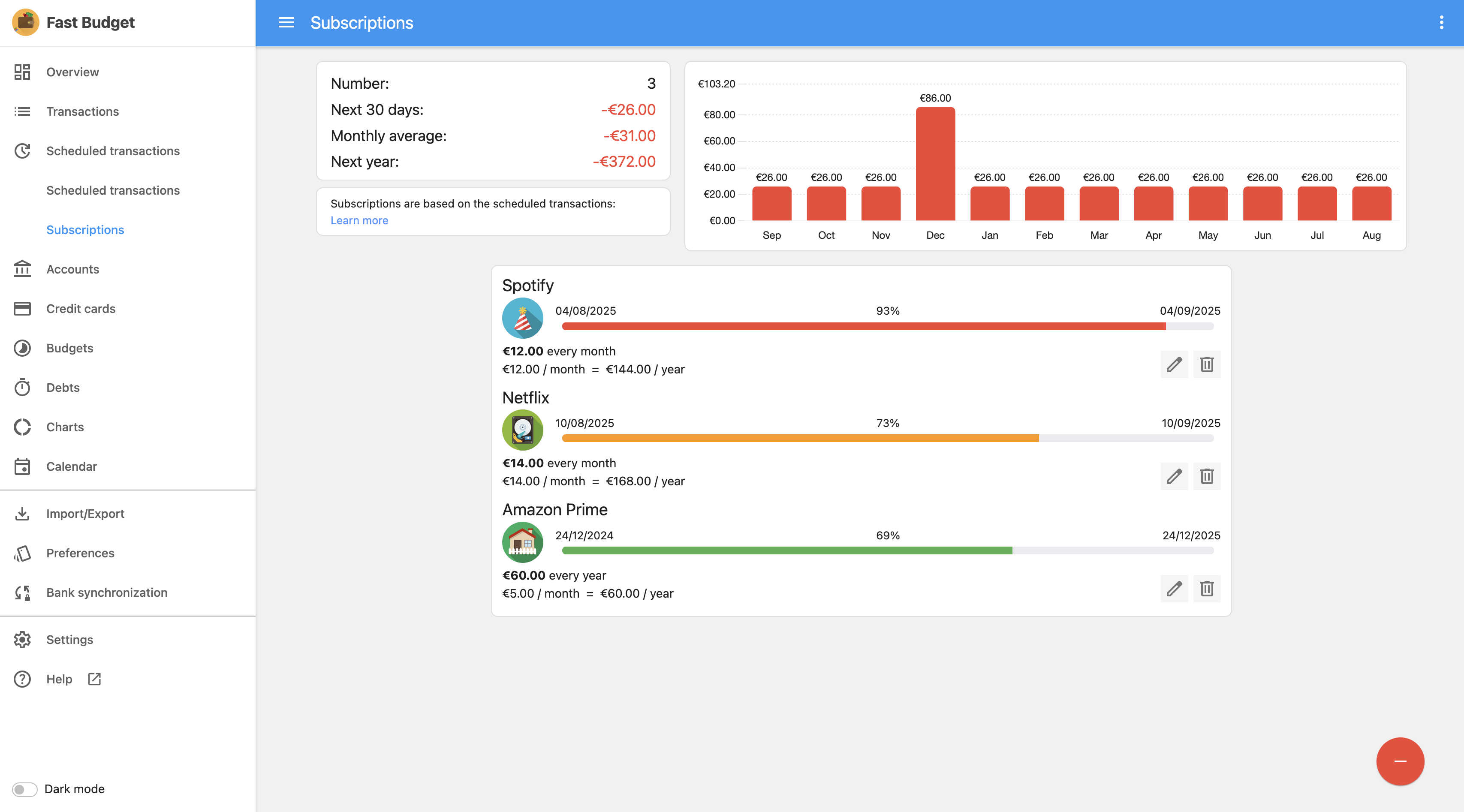
Task: Click the Budgets pie icon
Action: pos(22,348)
